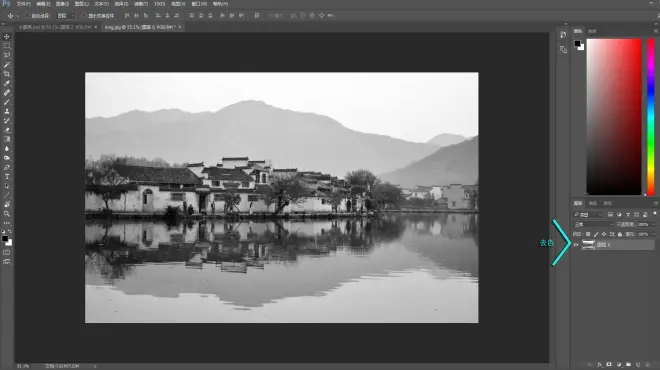The width and height of the screenshot is (660, 370).
Task: Switch to the Swatches panel tab
Action: [x=592, y=31]
